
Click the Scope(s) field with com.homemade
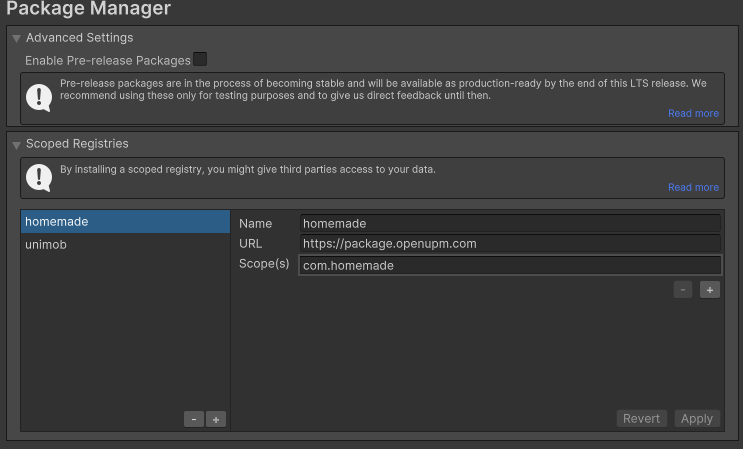pyautogui.click(x=509, y=266)
